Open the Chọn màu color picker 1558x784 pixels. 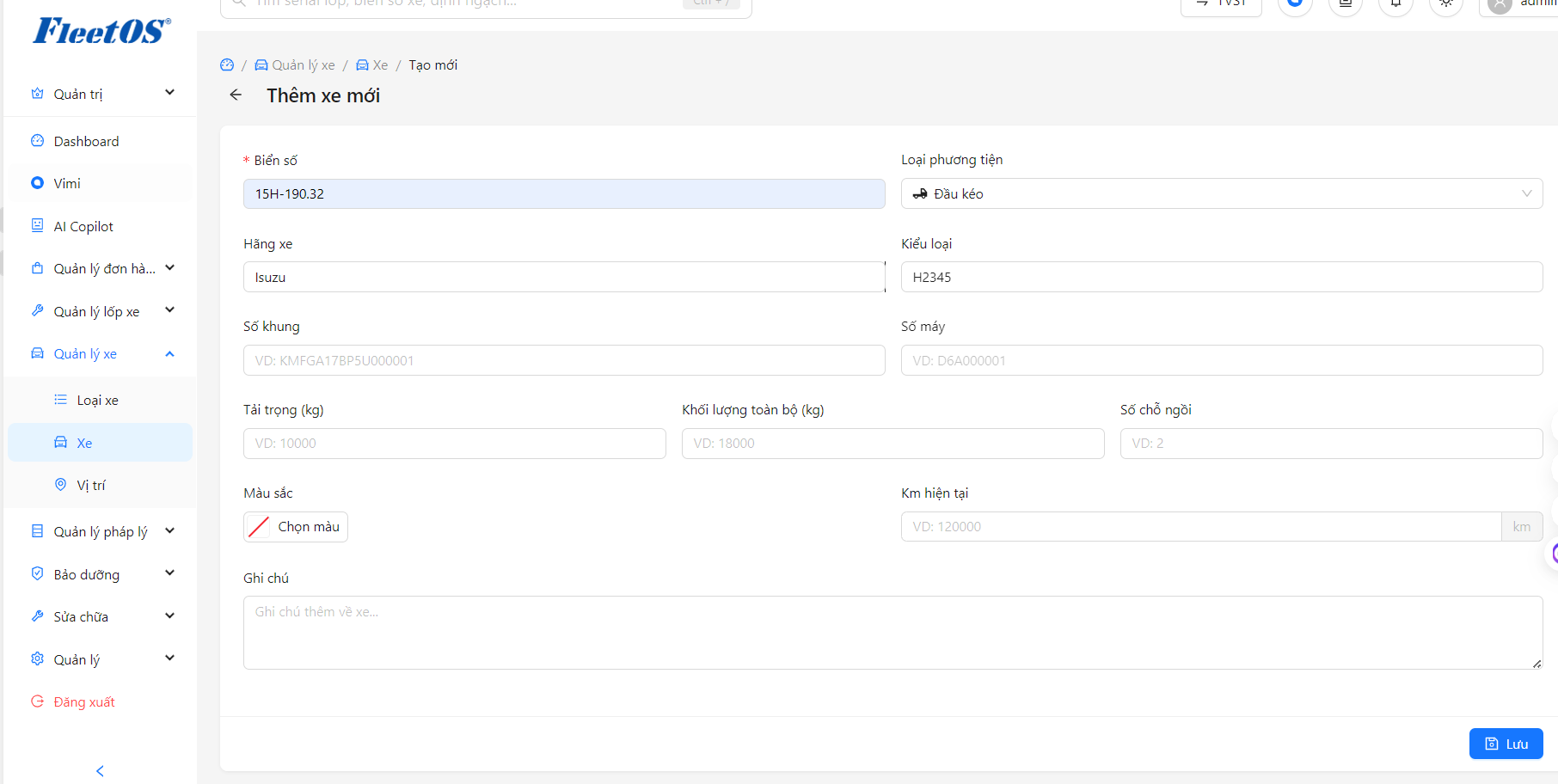296,526
